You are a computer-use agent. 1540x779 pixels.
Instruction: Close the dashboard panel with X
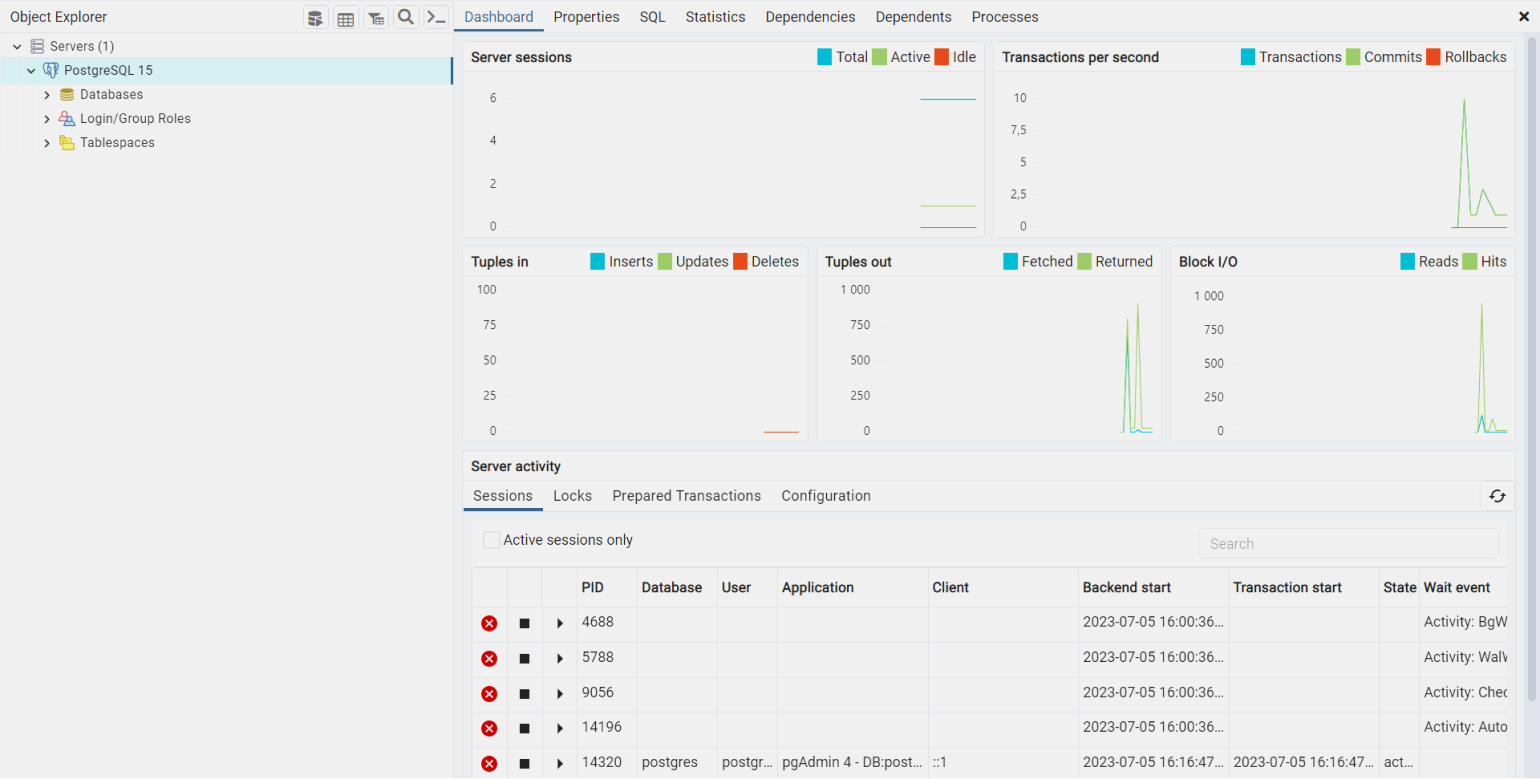coord(1523,17)
